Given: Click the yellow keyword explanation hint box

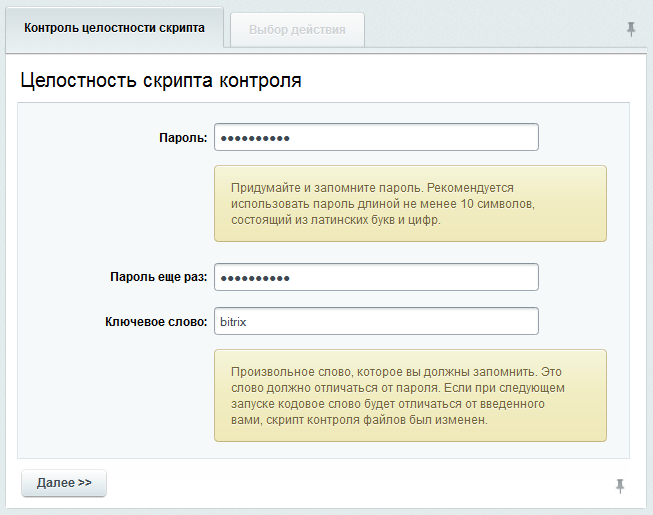Looking at the screenshot, I should 410,395.
